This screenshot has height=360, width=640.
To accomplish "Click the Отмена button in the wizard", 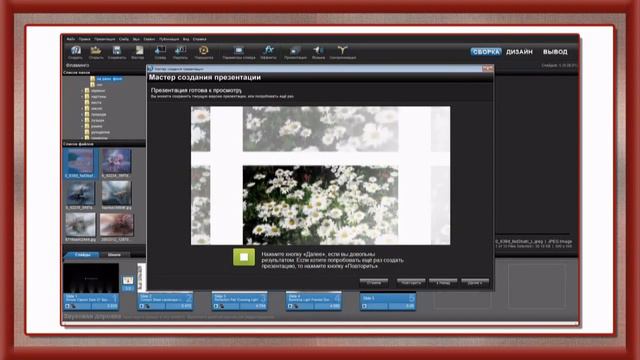I will [x=373, y=282].
